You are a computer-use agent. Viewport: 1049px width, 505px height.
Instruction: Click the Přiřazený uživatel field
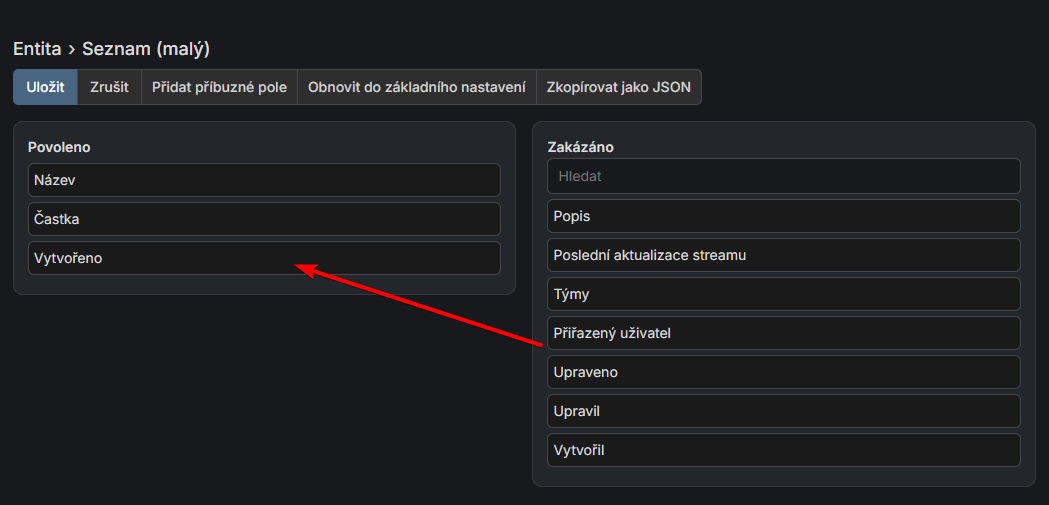(783, 333)
